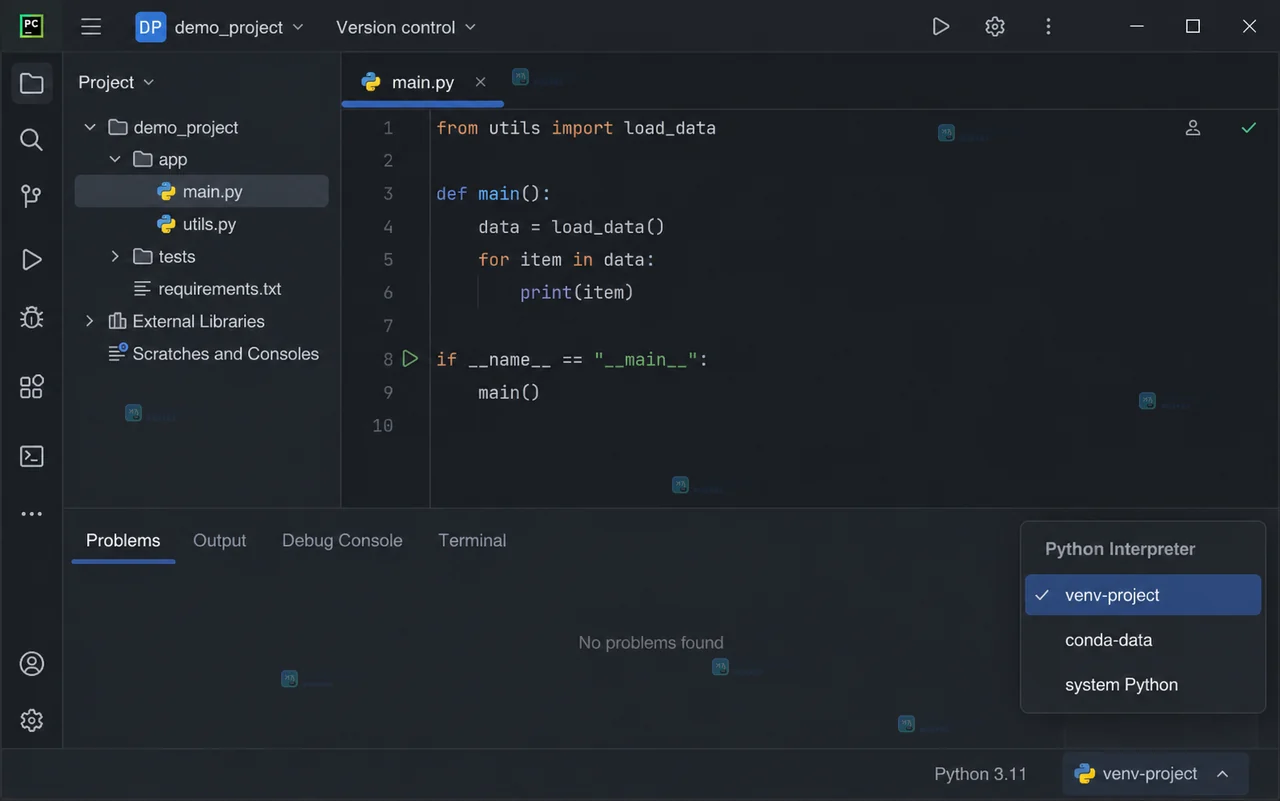Click the green inspection checkmark in editor
This screenshot has height=801, width=1280.
tap(1249, 128)
